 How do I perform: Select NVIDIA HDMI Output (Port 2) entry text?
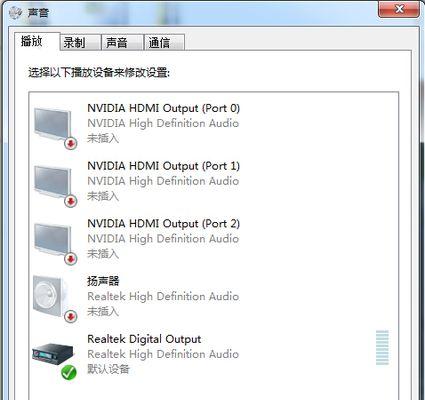click(163, 223)
